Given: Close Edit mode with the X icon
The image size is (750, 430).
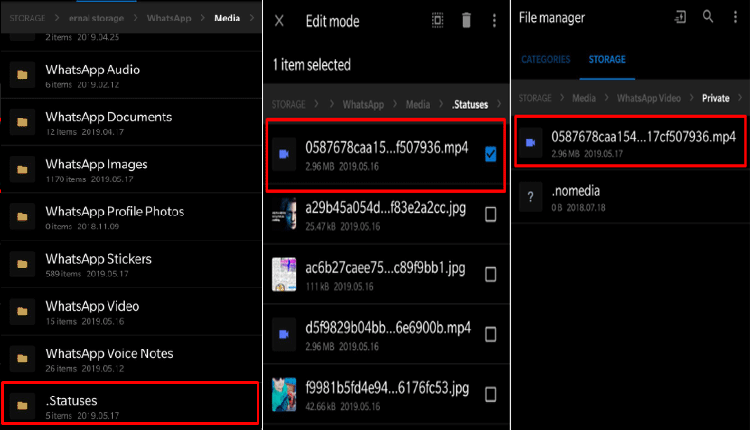Looking at the screenshot, I should 279,21.
